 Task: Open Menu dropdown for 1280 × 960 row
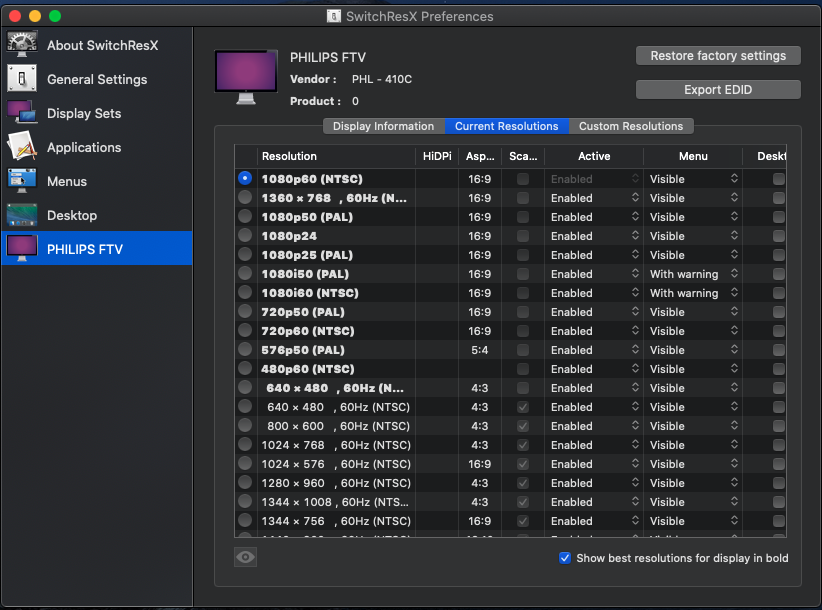click(x=693, y=483)
